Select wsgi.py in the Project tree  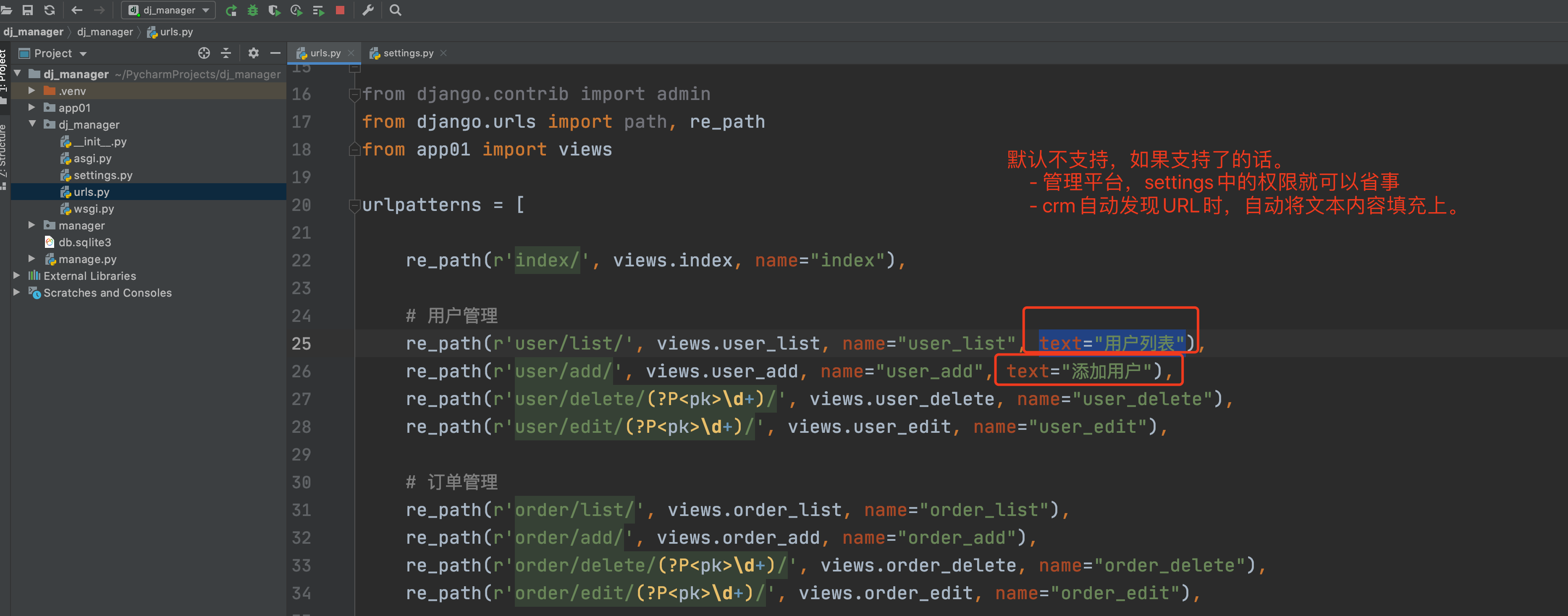(94, 208)
